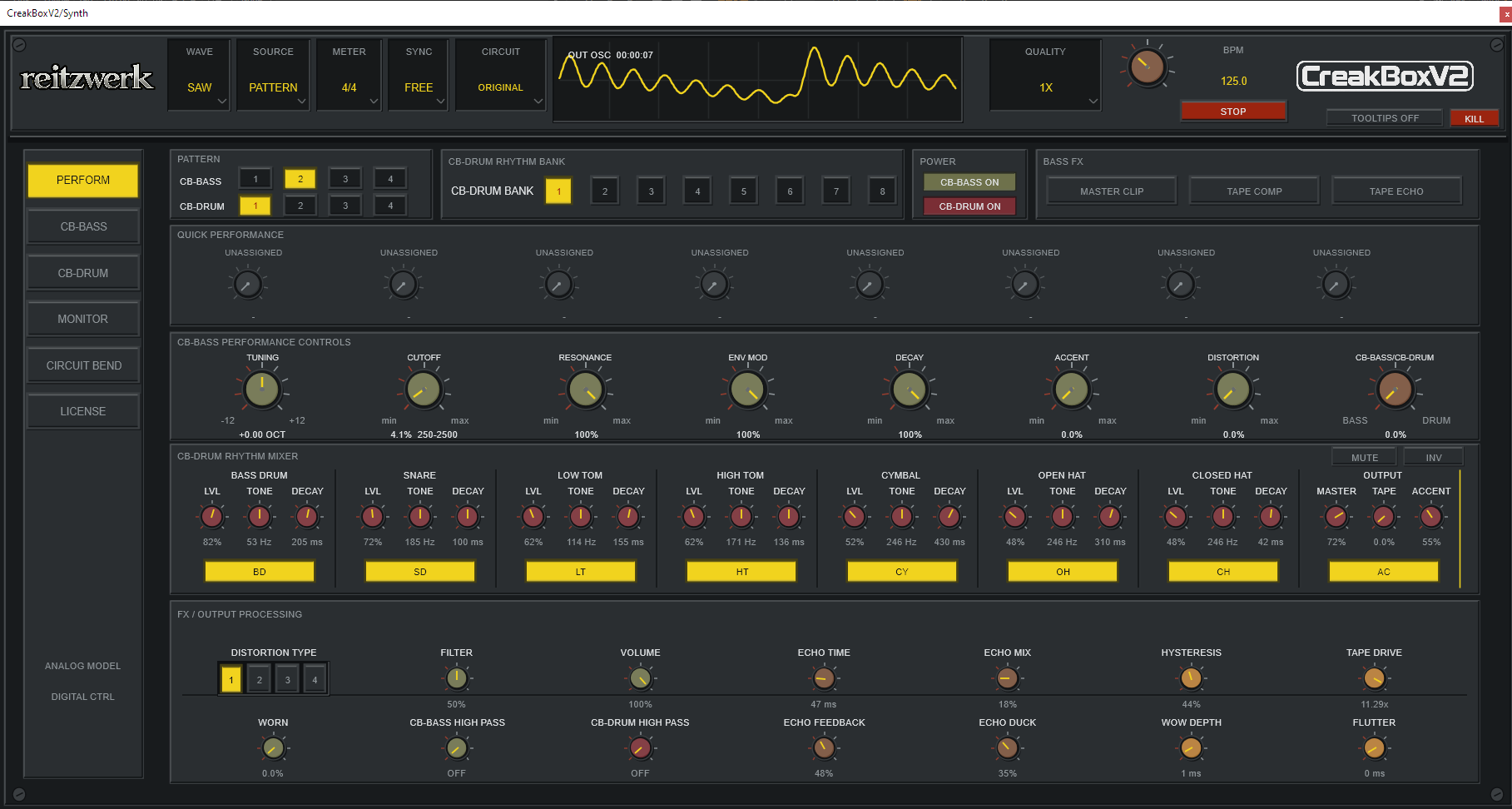This screenshot has width=1512, height=809.
Task: Select CB-DRUM bank 5
Action: coord(744,191)
